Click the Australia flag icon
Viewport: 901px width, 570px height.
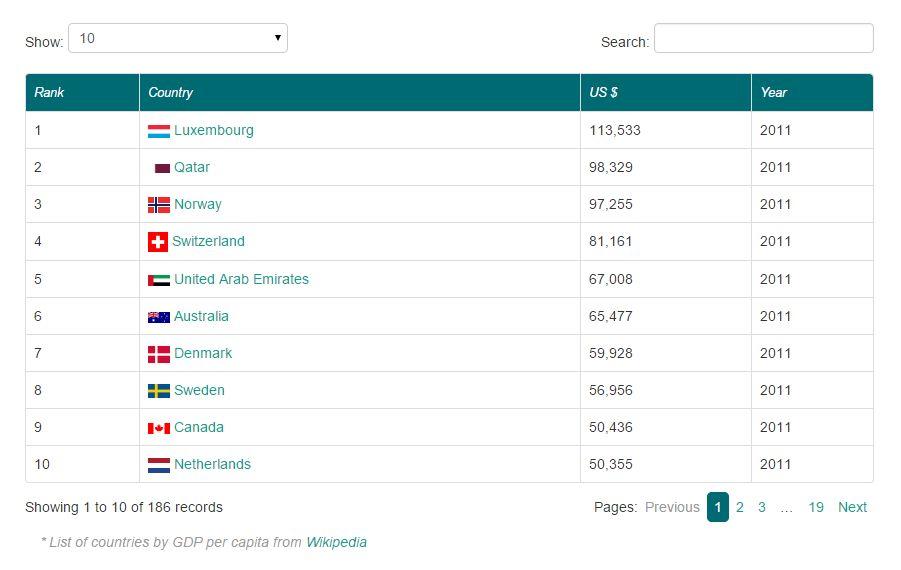click(159, 317)
